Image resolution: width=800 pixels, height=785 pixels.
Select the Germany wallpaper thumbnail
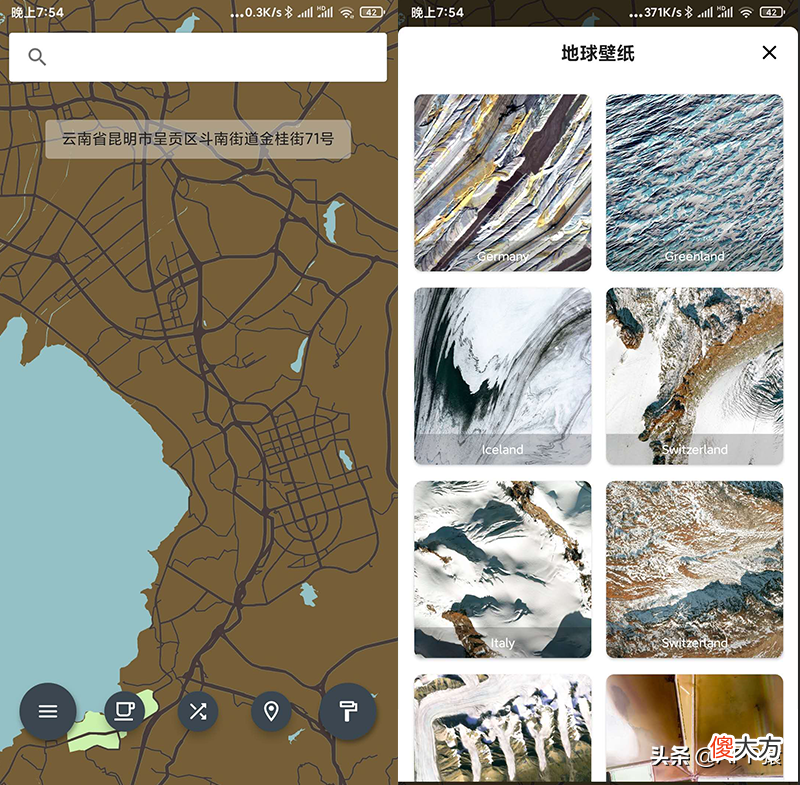(503, 183)
